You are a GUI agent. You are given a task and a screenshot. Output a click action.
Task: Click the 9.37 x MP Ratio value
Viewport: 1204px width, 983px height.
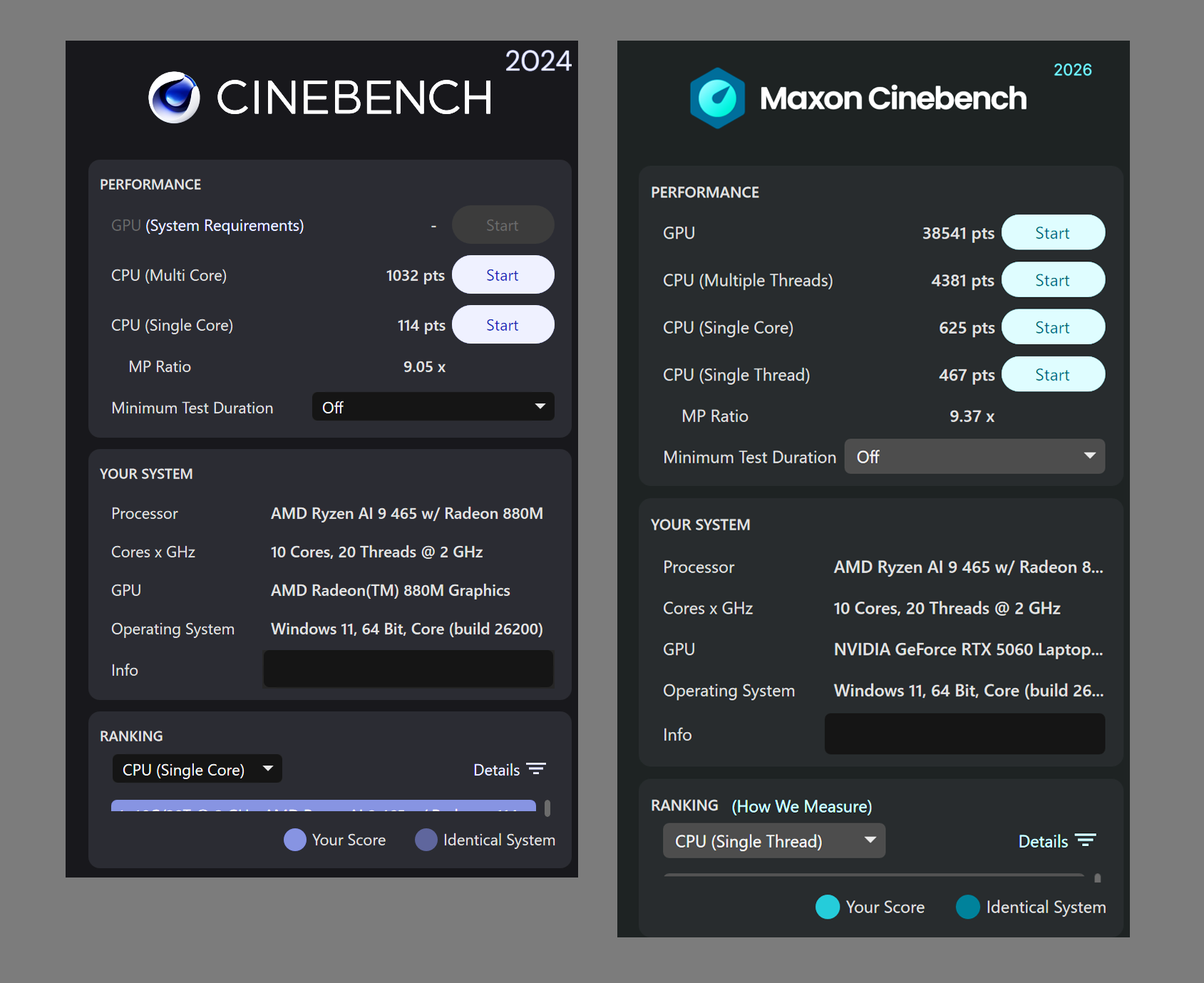click(972, 416)
